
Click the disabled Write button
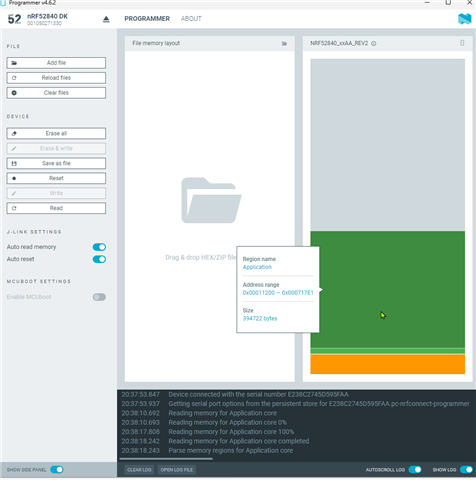pos(56,193)
